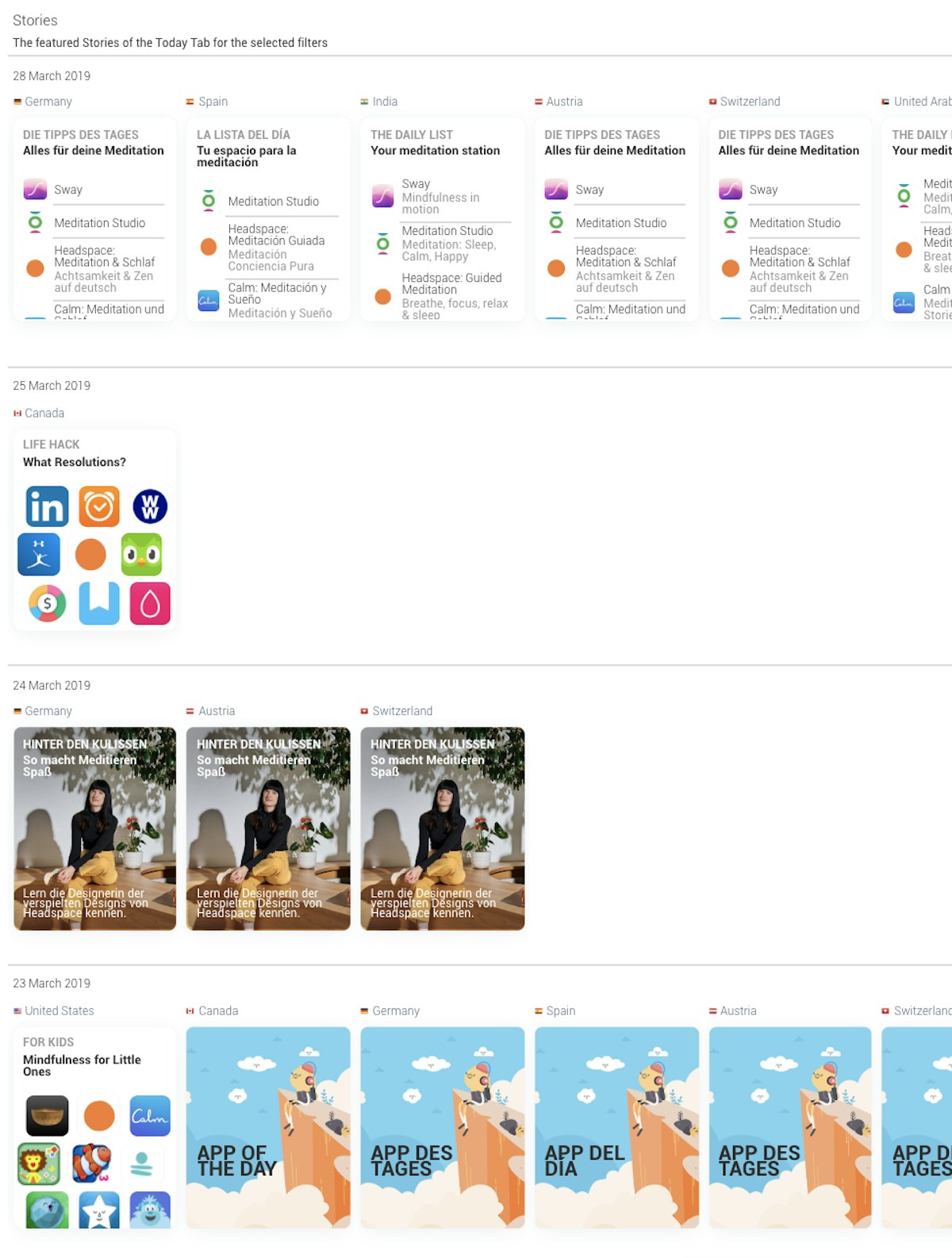Select the orange alarm clock app icon

tap(99, 506)
